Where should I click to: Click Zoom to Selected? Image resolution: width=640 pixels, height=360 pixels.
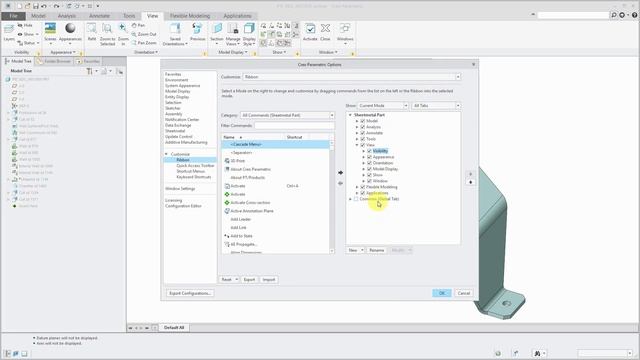pyautogui.click(x=107, y=34)
